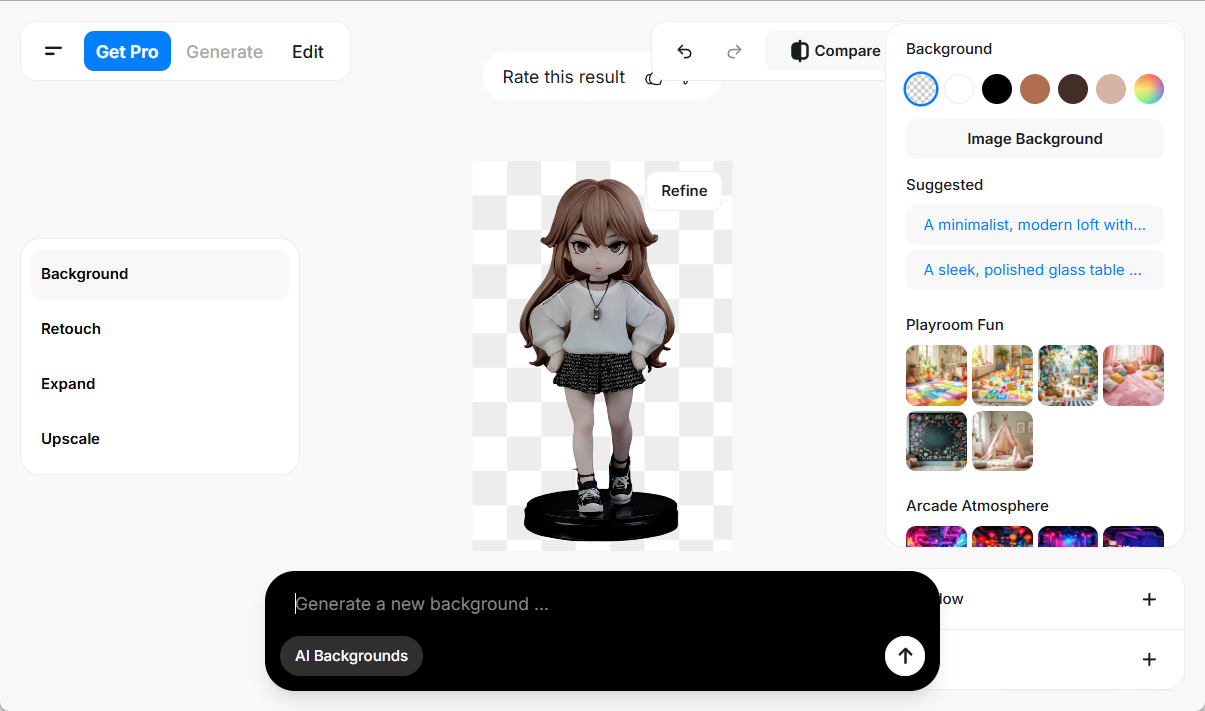Open the hamburger menu icon

54,51
